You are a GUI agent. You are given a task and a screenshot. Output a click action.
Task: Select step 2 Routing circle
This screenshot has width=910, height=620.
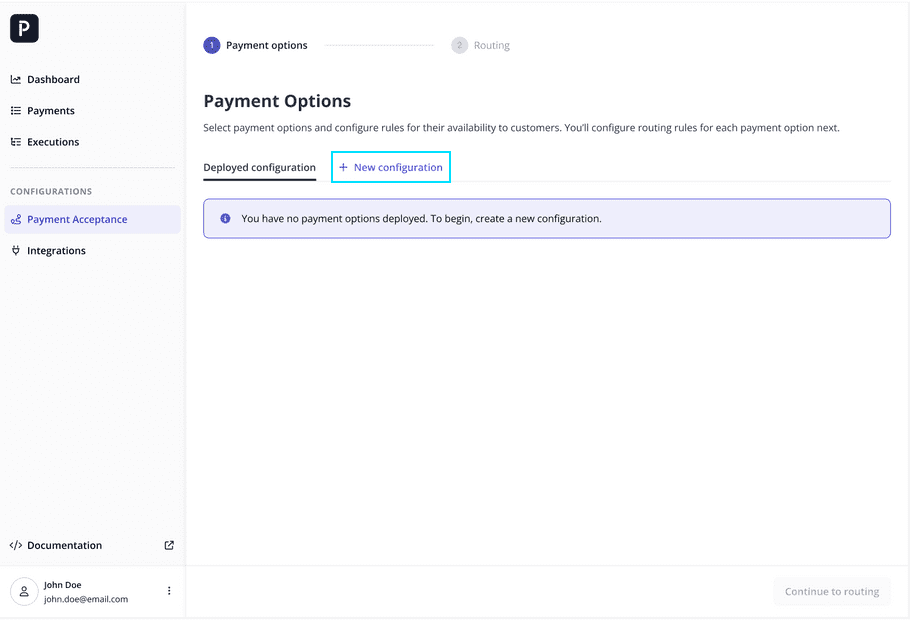click(460, 45)
